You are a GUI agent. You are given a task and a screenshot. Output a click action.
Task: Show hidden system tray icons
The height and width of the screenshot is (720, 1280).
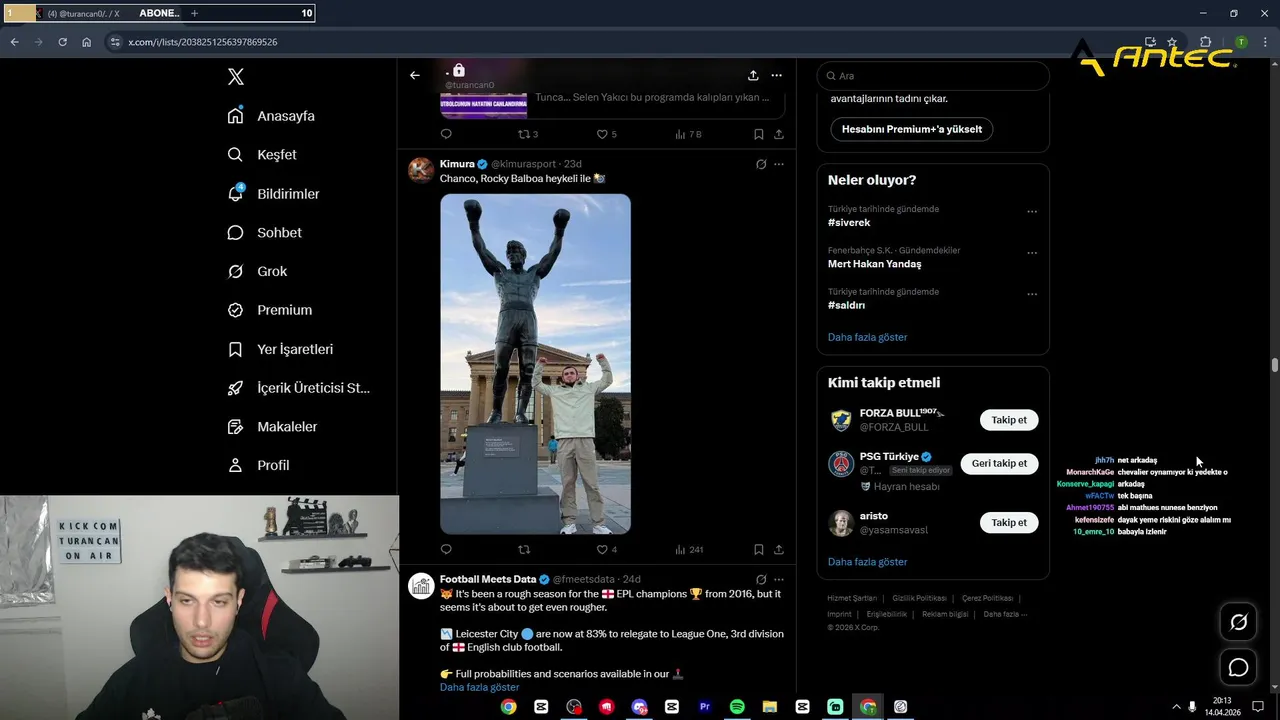pos(1176,707)
